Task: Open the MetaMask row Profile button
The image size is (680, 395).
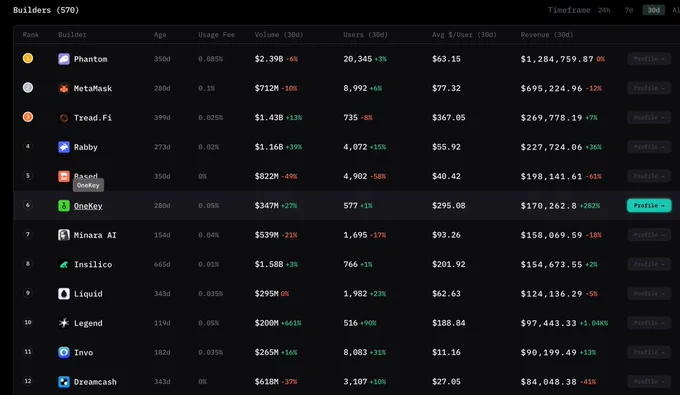Action: click(649, 88)
